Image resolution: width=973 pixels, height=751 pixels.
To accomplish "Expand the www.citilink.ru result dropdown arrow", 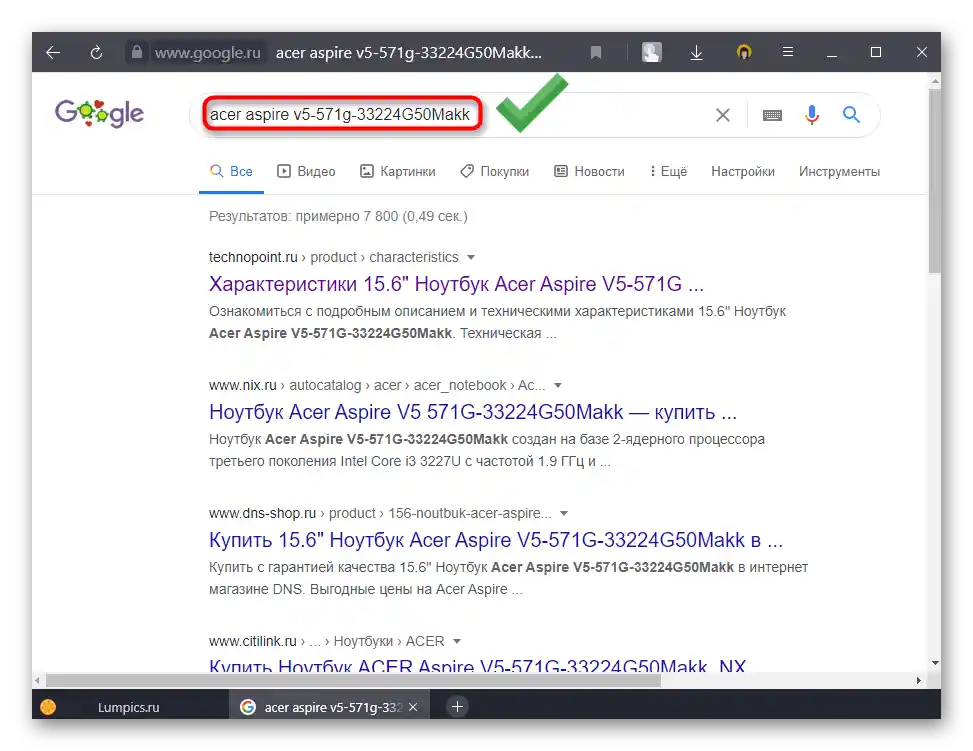I will pos(457,641).
